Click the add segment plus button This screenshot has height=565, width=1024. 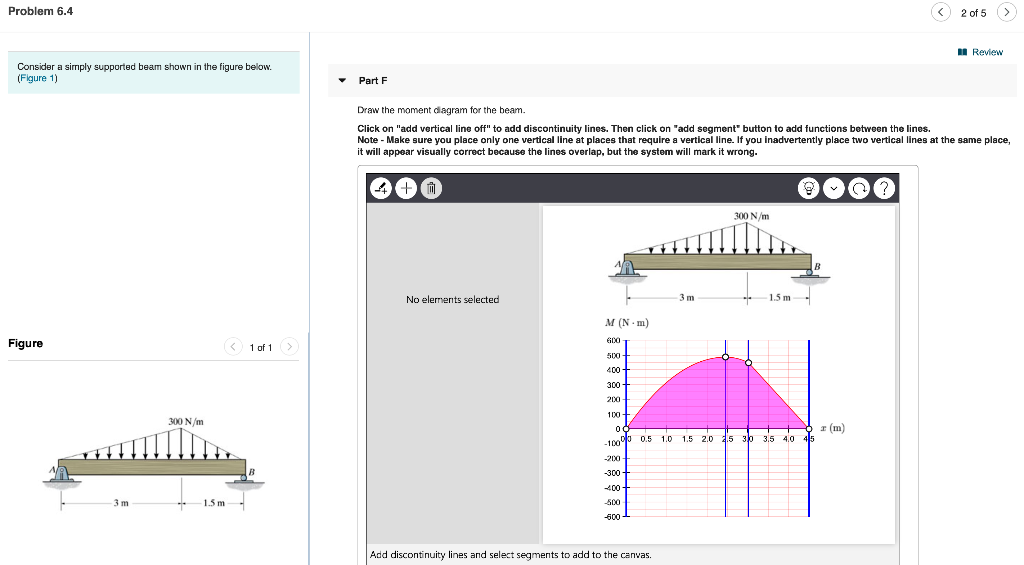point(406,188)
